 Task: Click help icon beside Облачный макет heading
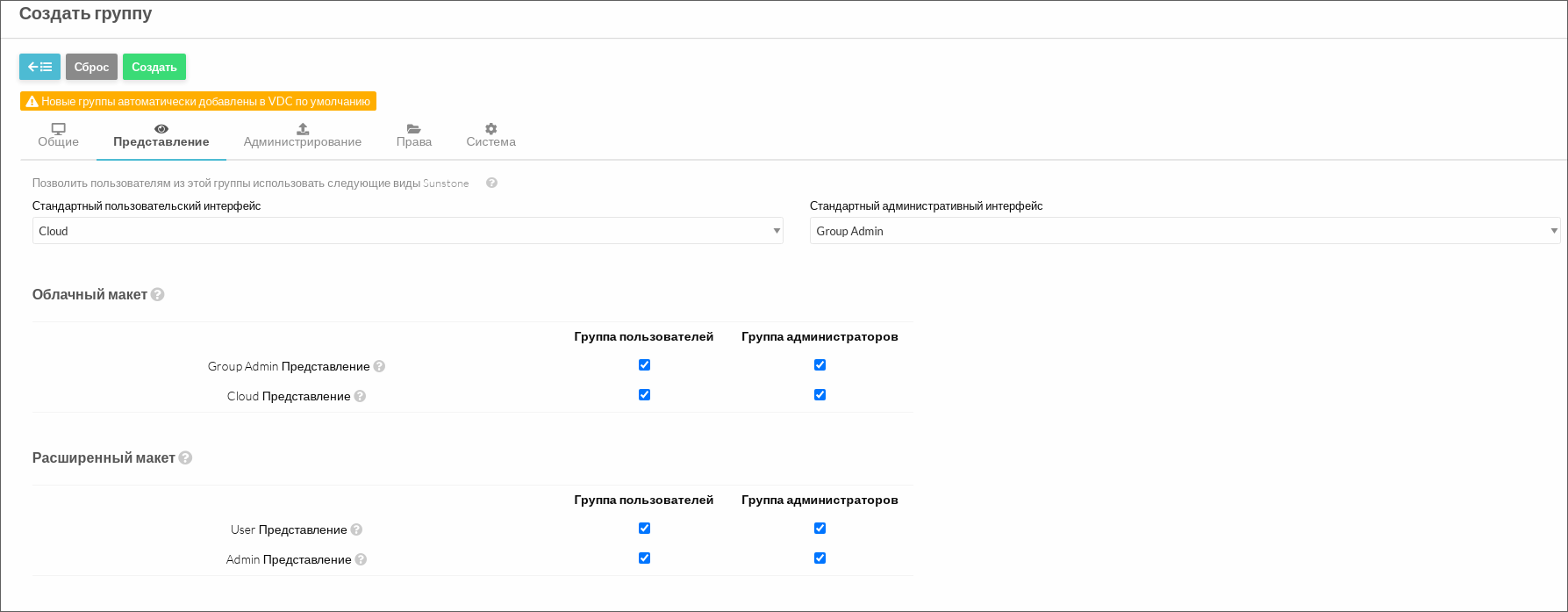(x=158, y=295)
